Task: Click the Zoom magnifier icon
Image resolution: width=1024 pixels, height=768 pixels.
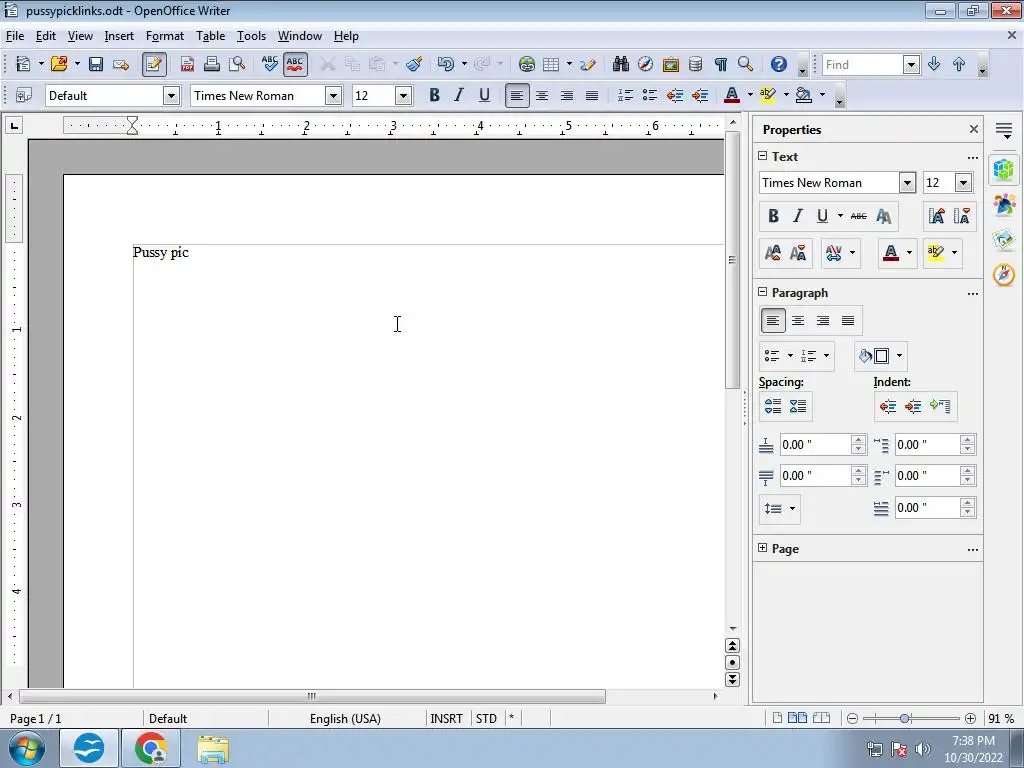Action: coord(745,64)
